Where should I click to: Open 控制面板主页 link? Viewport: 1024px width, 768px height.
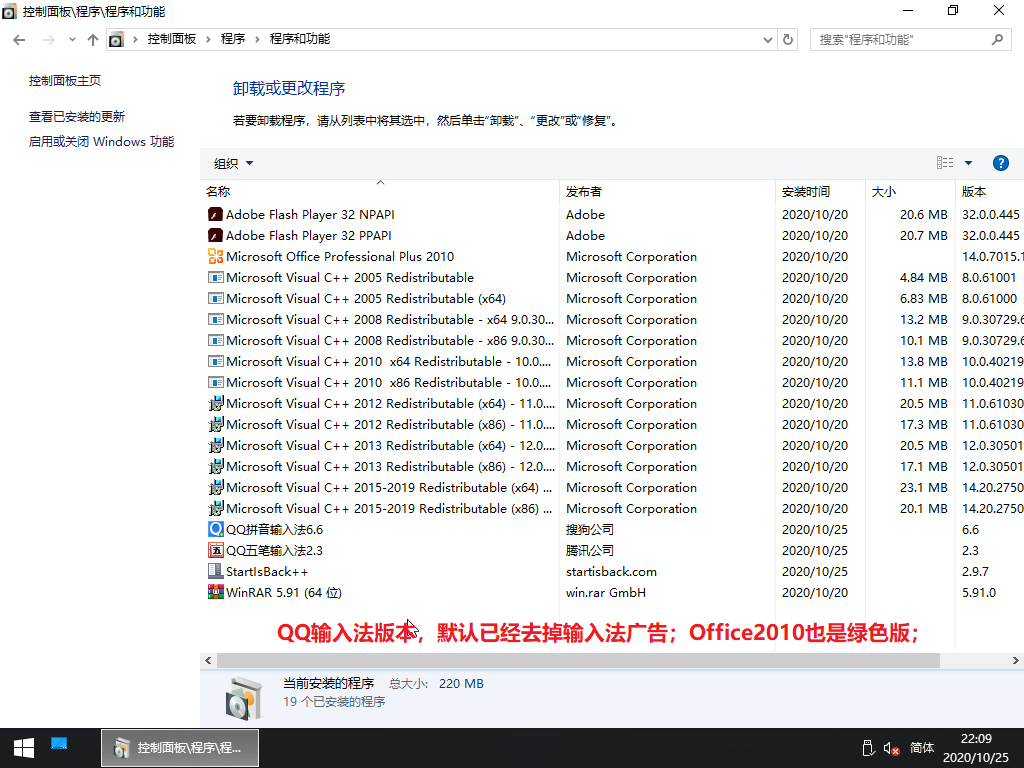point(65,80)
